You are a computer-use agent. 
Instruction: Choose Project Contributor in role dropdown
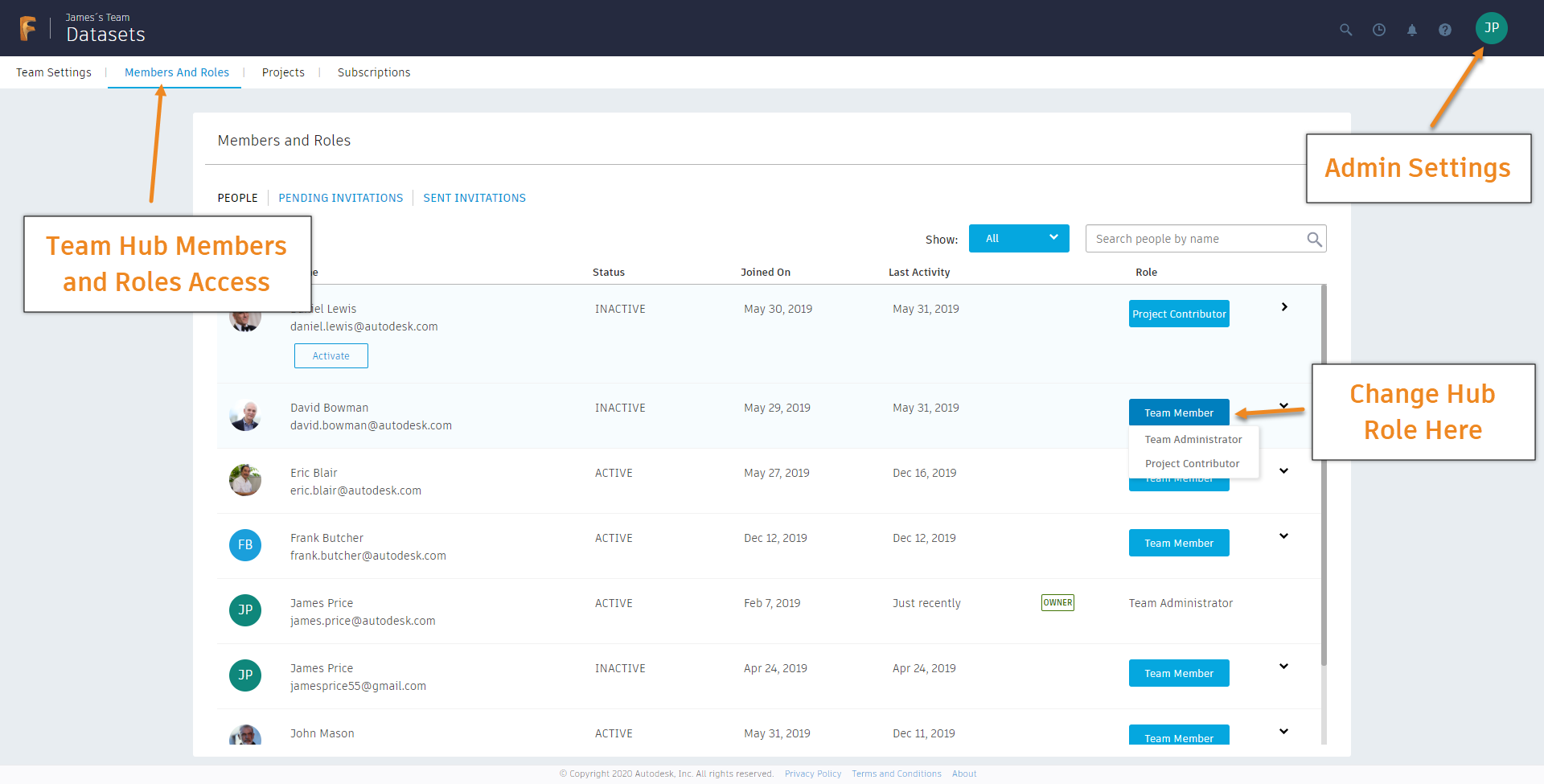pyautogui.click(x=1192, y=464)
